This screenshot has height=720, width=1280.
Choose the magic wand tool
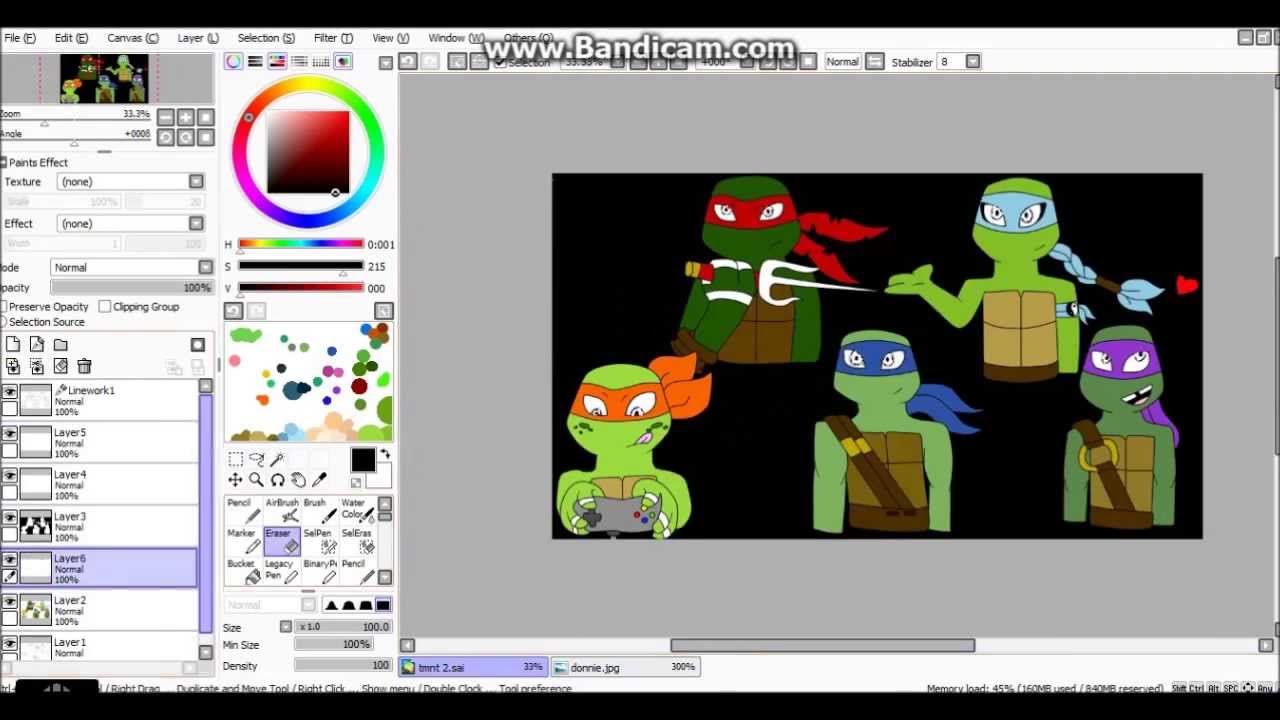[x=277, y=459]
